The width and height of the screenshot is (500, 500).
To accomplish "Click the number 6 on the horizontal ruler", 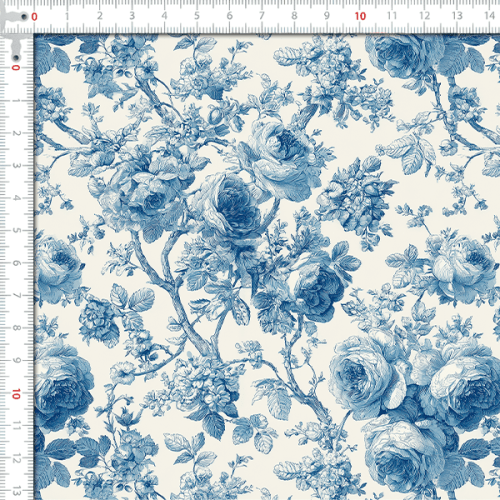I will (x=229, y=16).
